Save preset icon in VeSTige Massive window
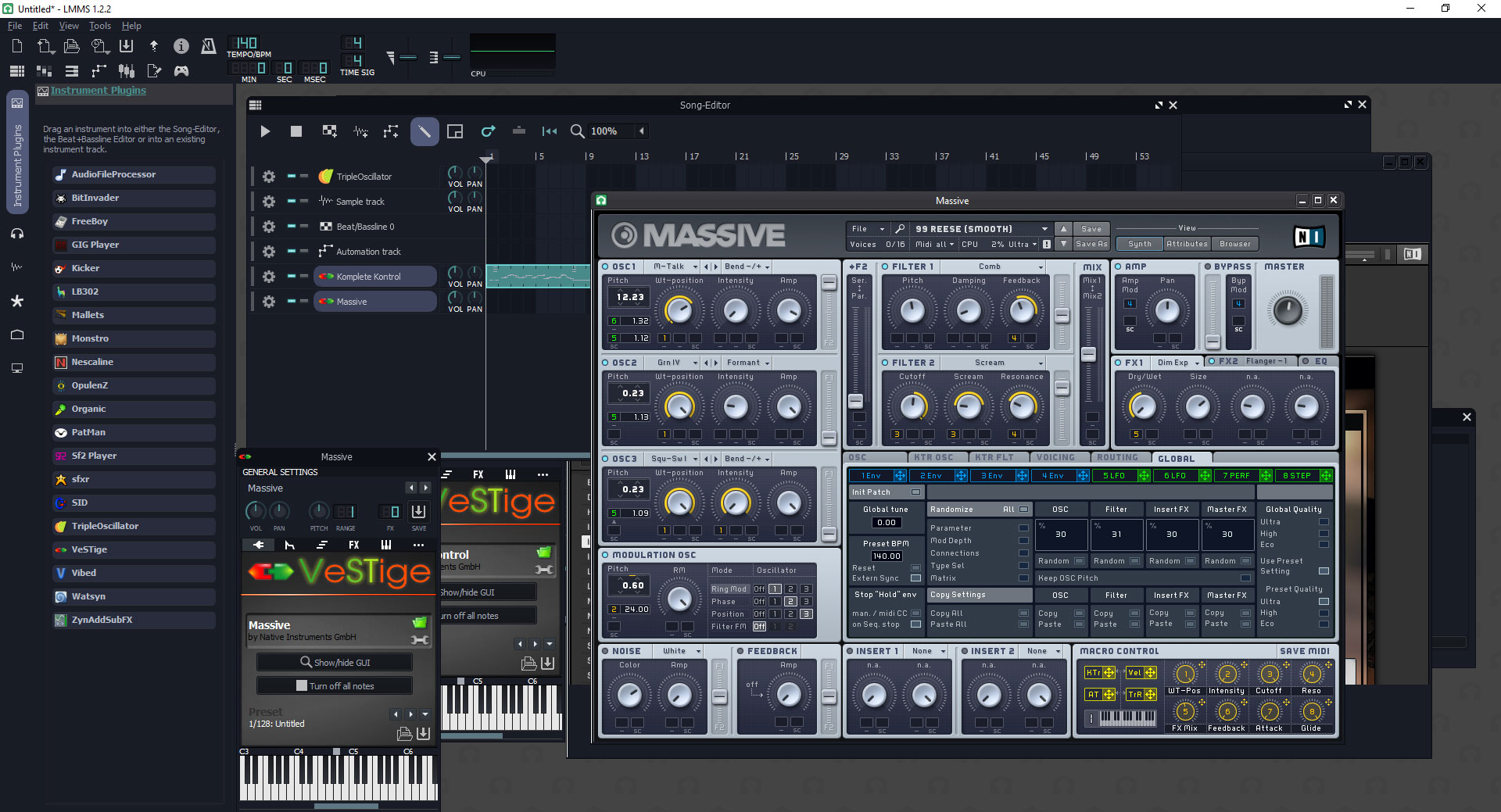Viewport: 1501px width, 812px height. tap(423, 734)
